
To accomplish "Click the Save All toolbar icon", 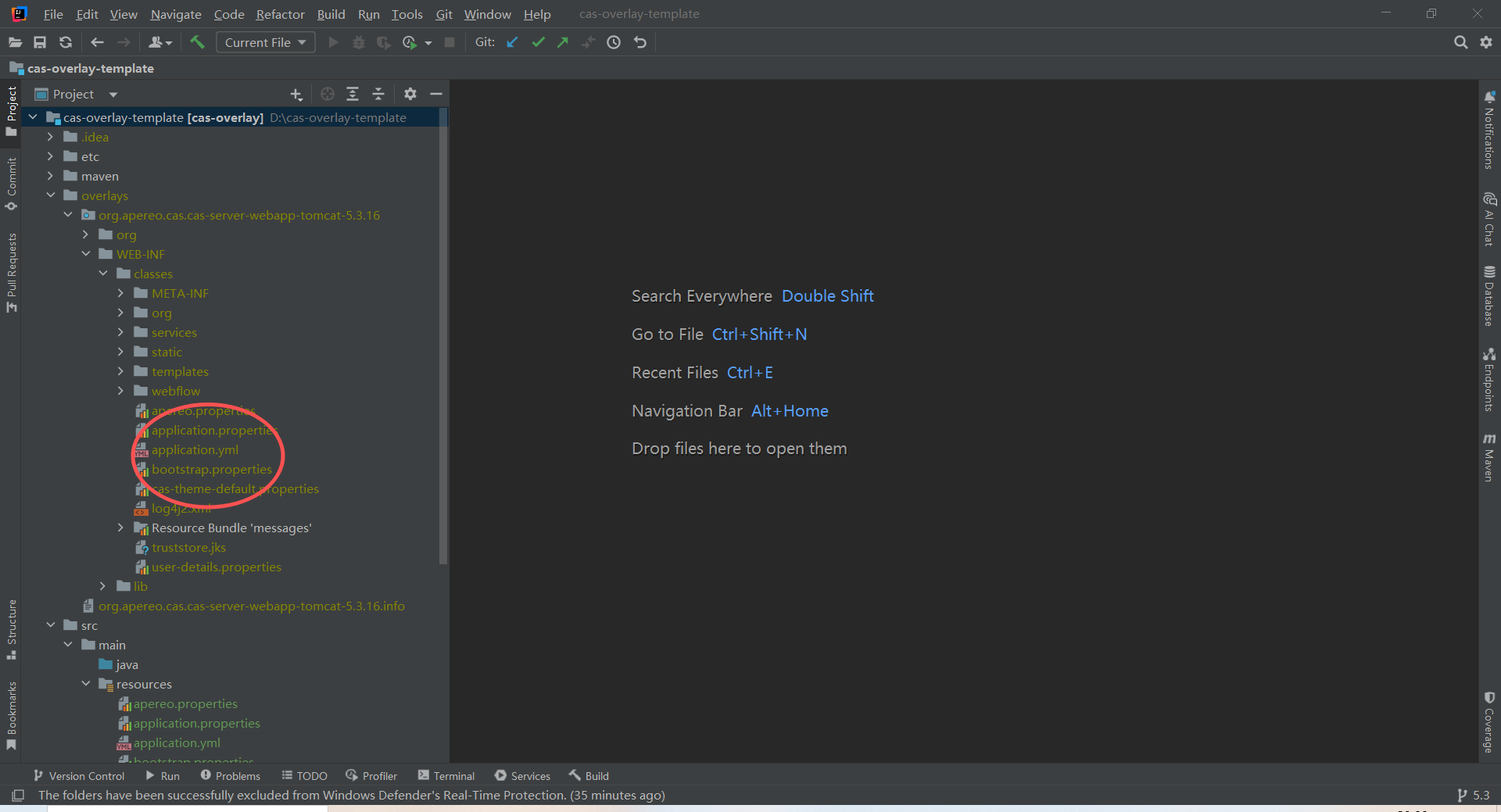I will click(40, 42).
